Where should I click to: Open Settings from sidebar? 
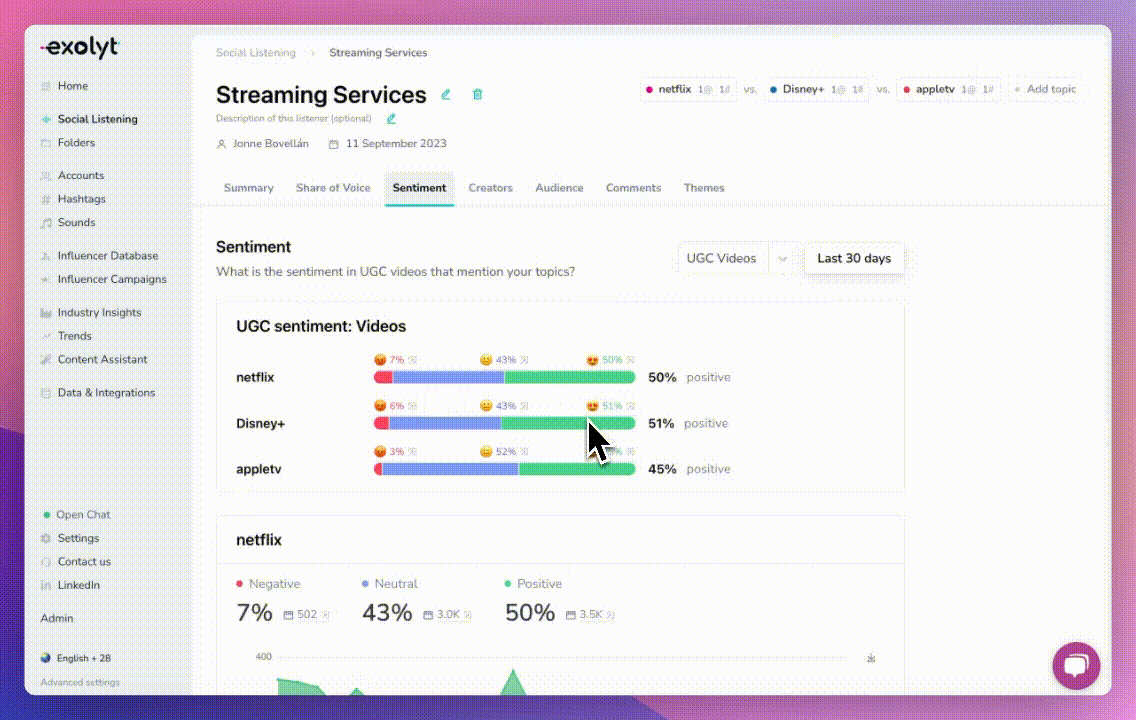(78, 538)
